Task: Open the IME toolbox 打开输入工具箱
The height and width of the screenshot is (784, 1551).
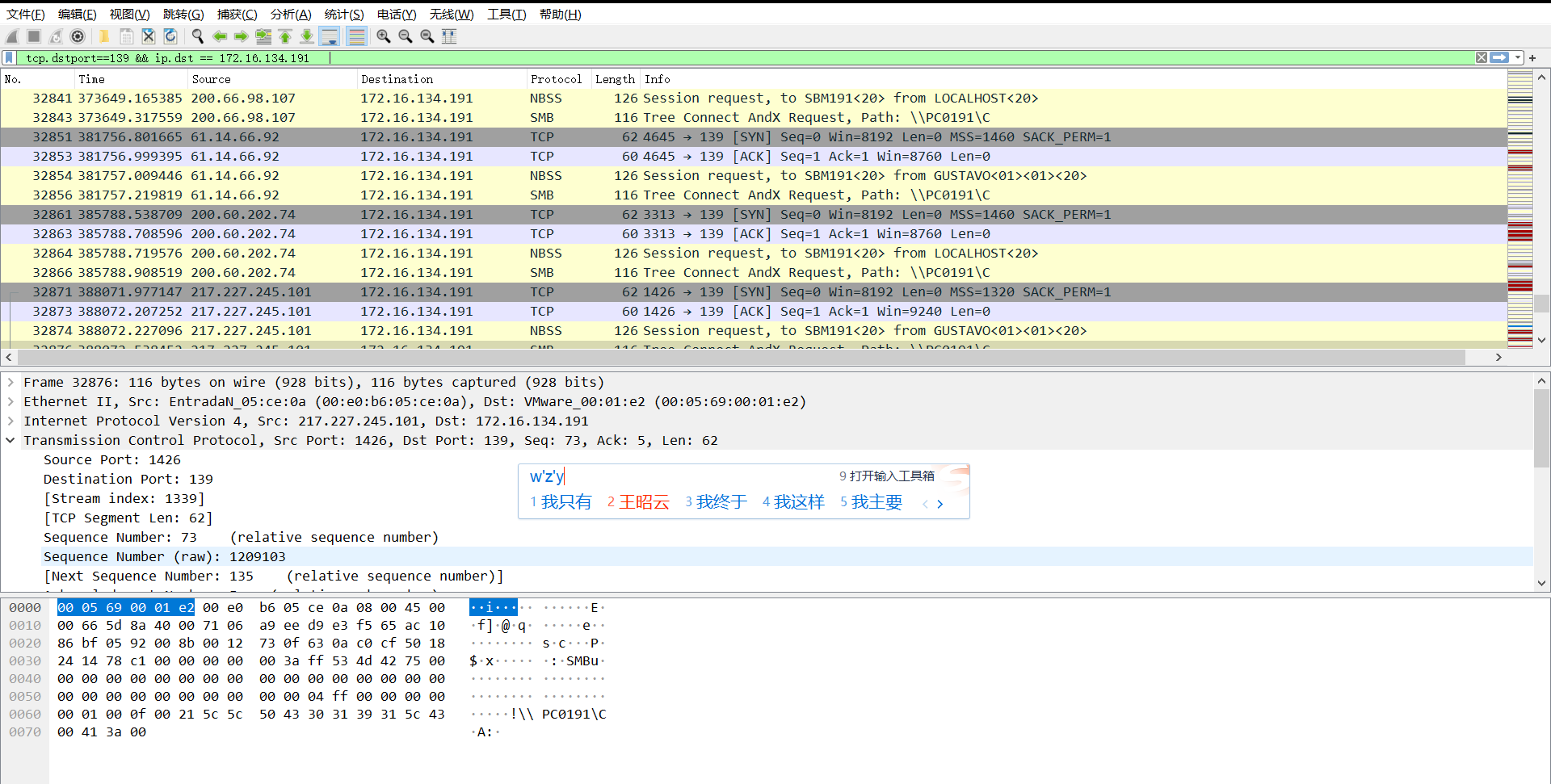Action: click(x=887, y=476)
